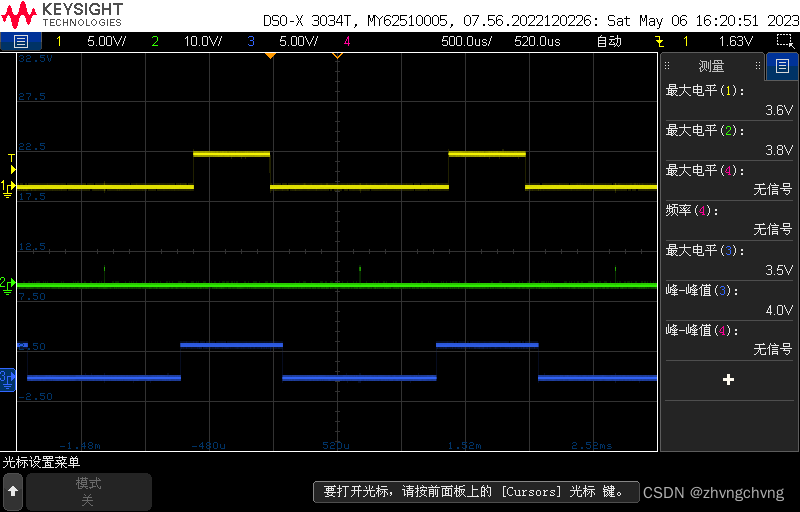
Task: Select the 峰-峰值(3) measurement
Action: pos(730,300)
